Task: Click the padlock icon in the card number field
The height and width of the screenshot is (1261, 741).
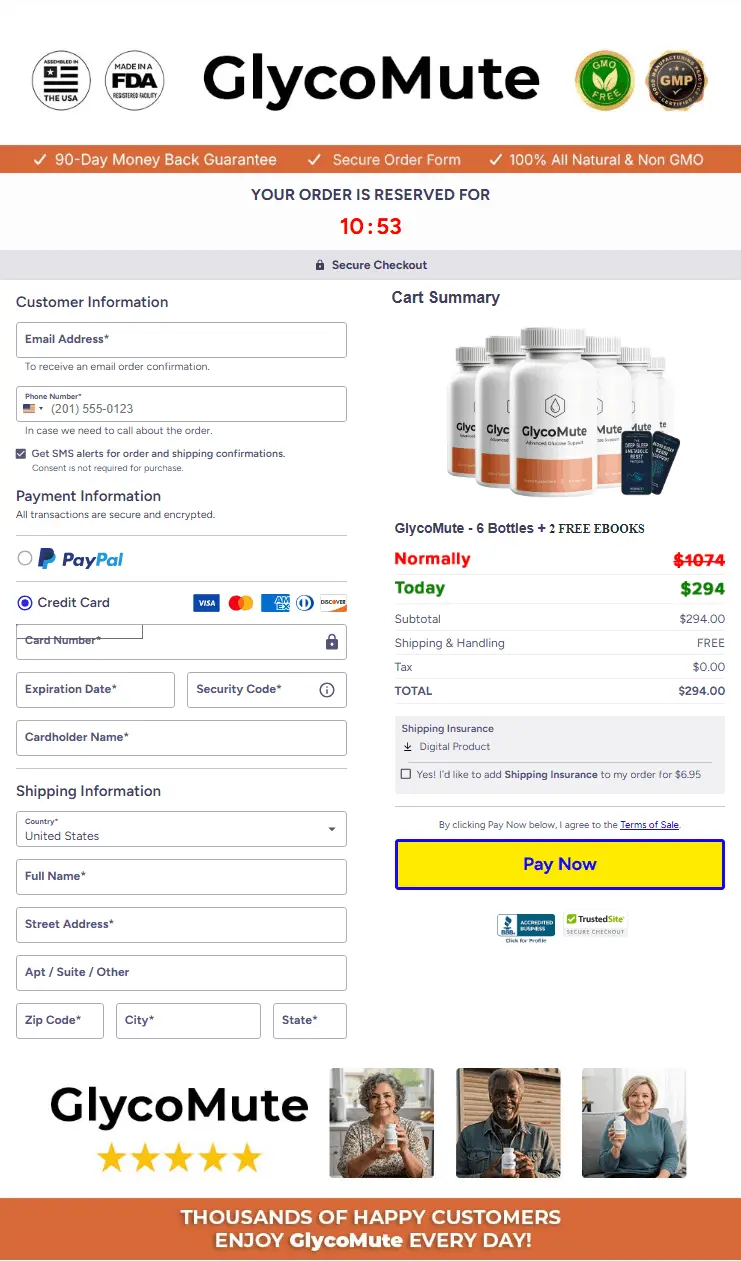Action: 331,641
